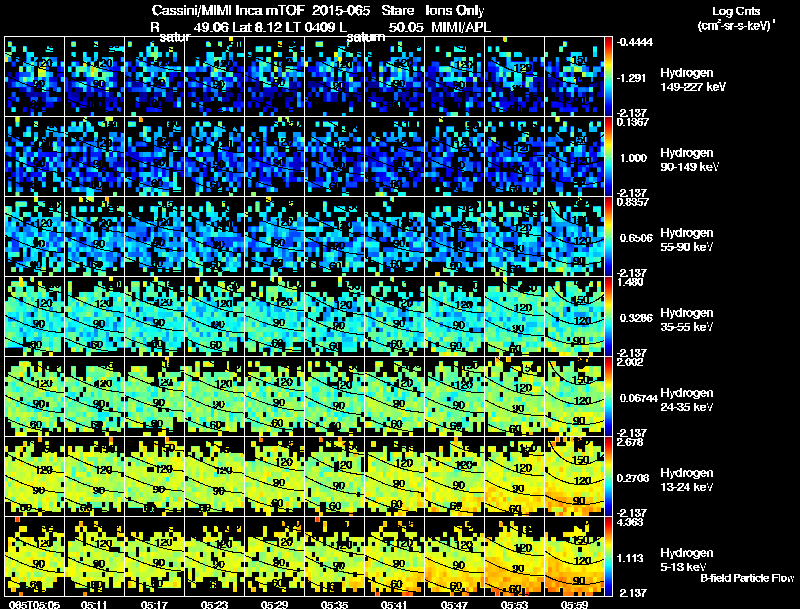Click the Hydrogen 149-227 keV color bar

coord(608,77)
